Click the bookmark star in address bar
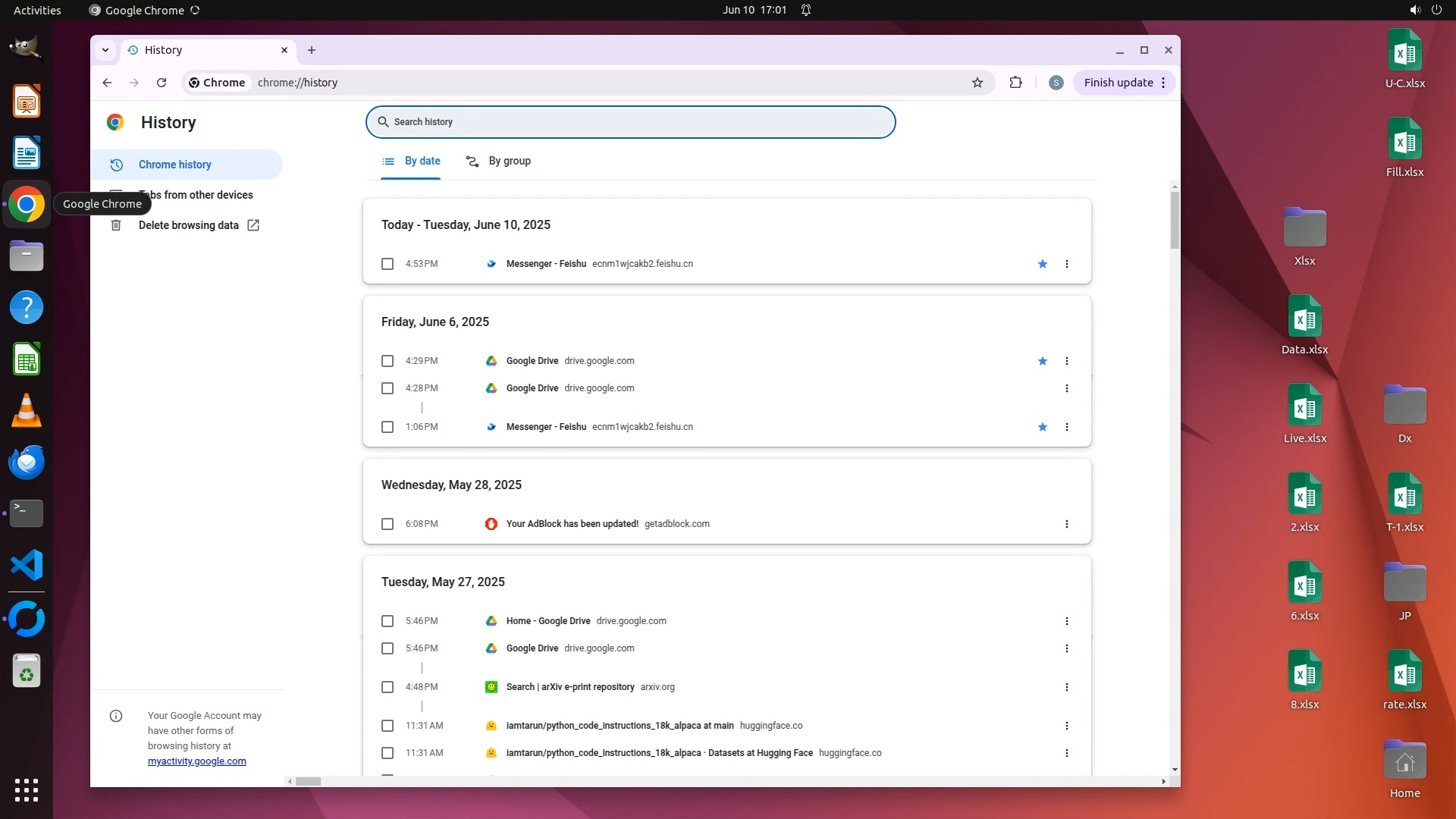1456x819 pixels. coord(977,83)
